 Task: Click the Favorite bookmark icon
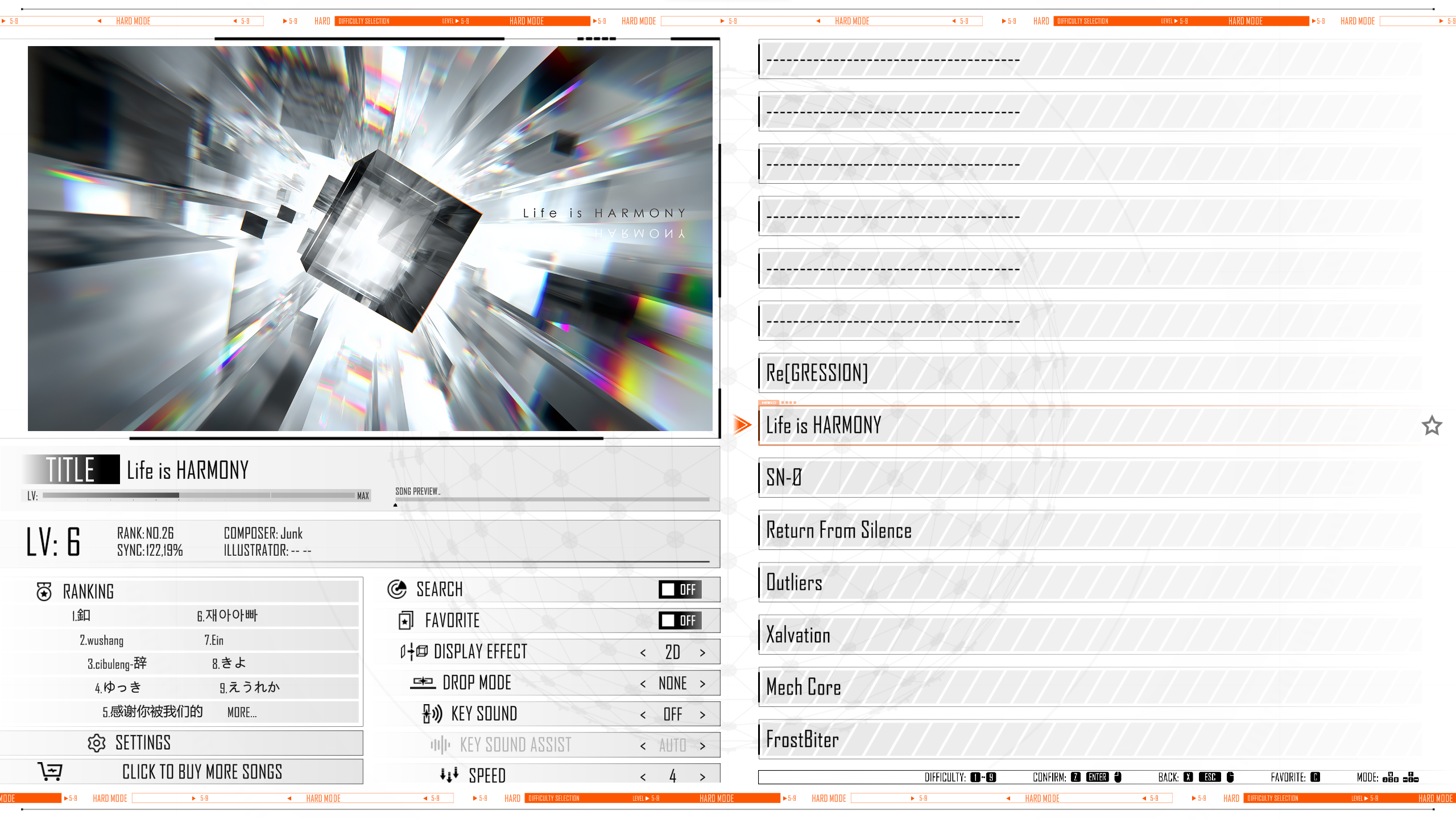[x=406, y=621]
